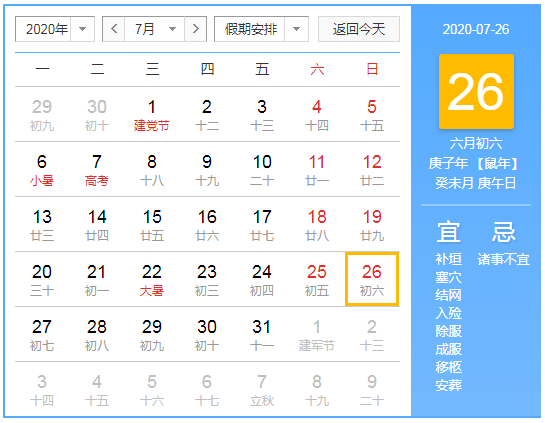Viewport: 545px width, 423px height.
Task: Go to previous month with left arrow
Action: click(x=114, y=29)
